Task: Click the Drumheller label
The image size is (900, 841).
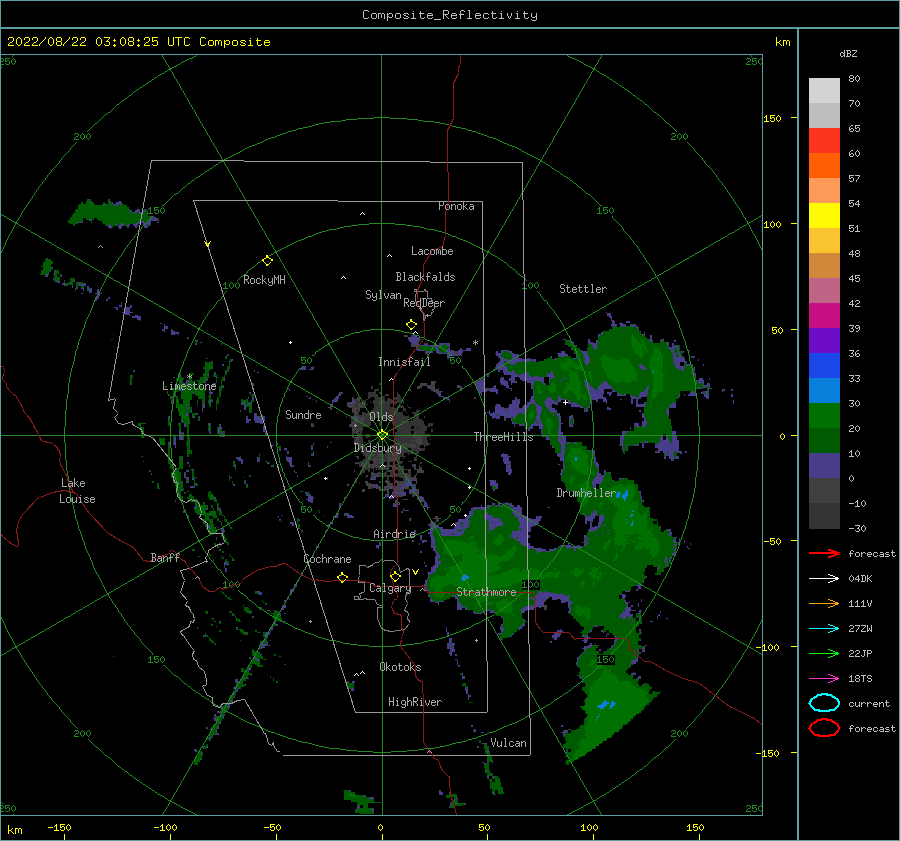Action: pyautogui.click(x=586, y=493)
